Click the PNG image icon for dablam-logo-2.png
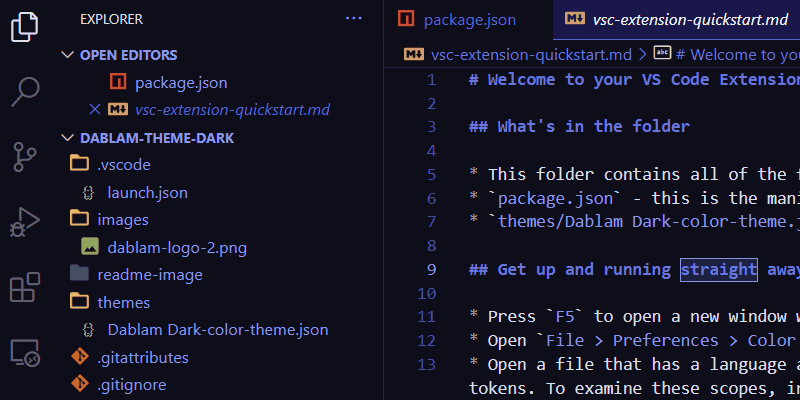800x400 pixels. coord(90,247)
